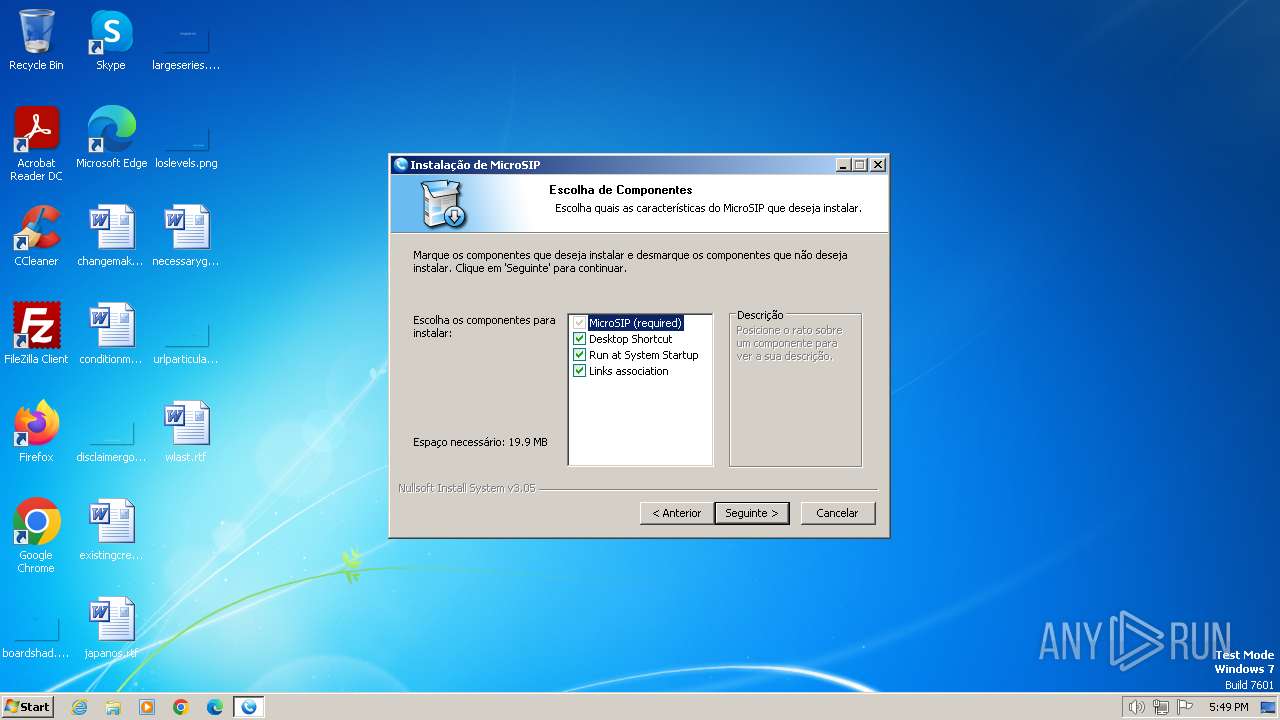This screenshot has width=1280, height=720.
Task: Click the Escolha de Componentes heading
Action: (x=620, y=190)
